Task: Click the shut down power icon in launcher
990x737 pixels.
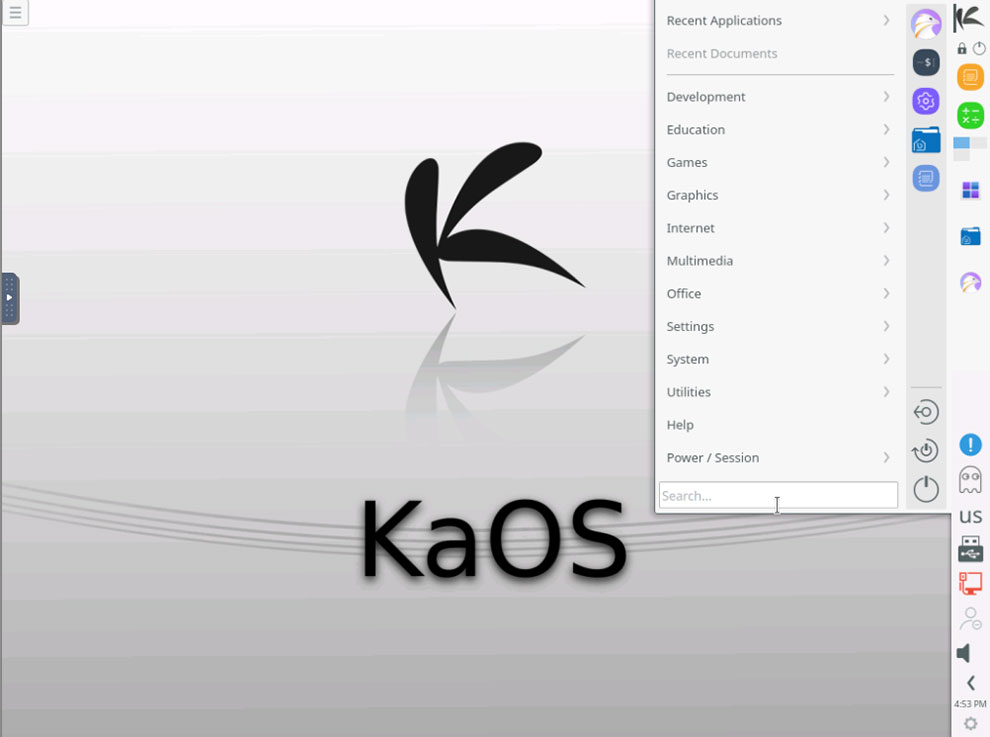Action: (x=926, y=489)
